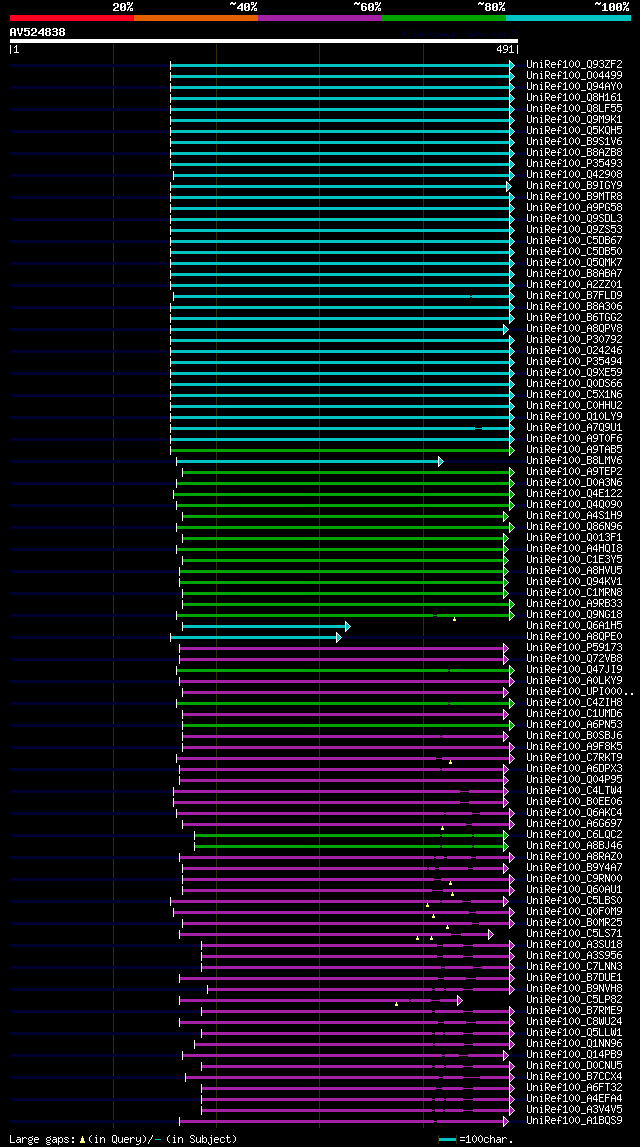The image size is (640, 1147).
Task: Select the UniRef100_Q9XE59 label
Action: tap(574, 372)
